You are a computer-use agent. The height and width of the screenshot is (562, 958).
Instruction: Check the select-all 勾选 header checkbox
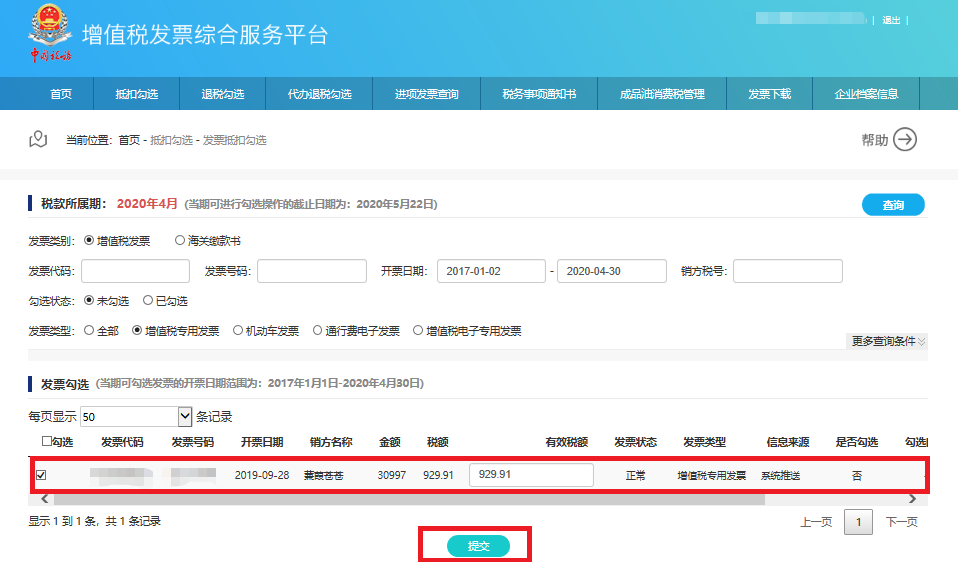click(x=47, y=442)
